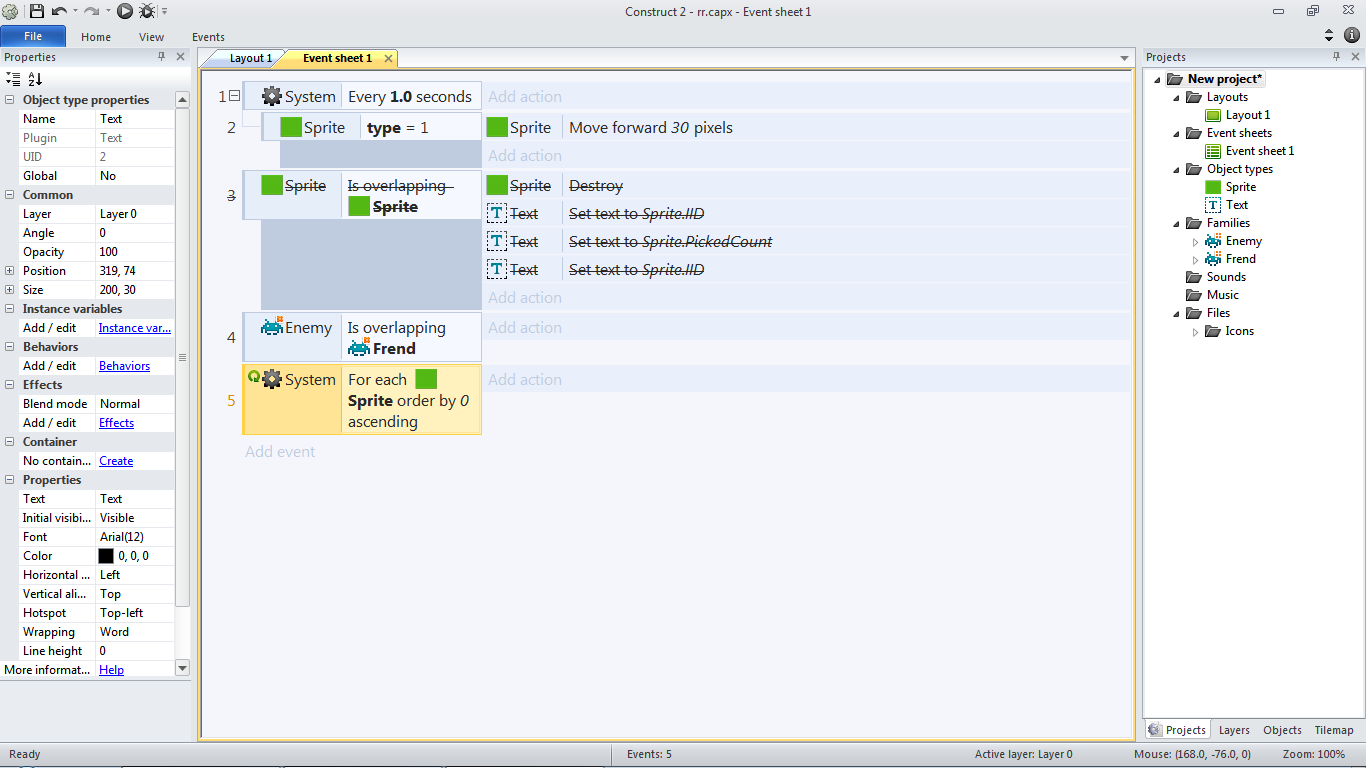Click the Undo arrow icon
This screenshot has width=1366, height=768.
[x=58, y=11]
